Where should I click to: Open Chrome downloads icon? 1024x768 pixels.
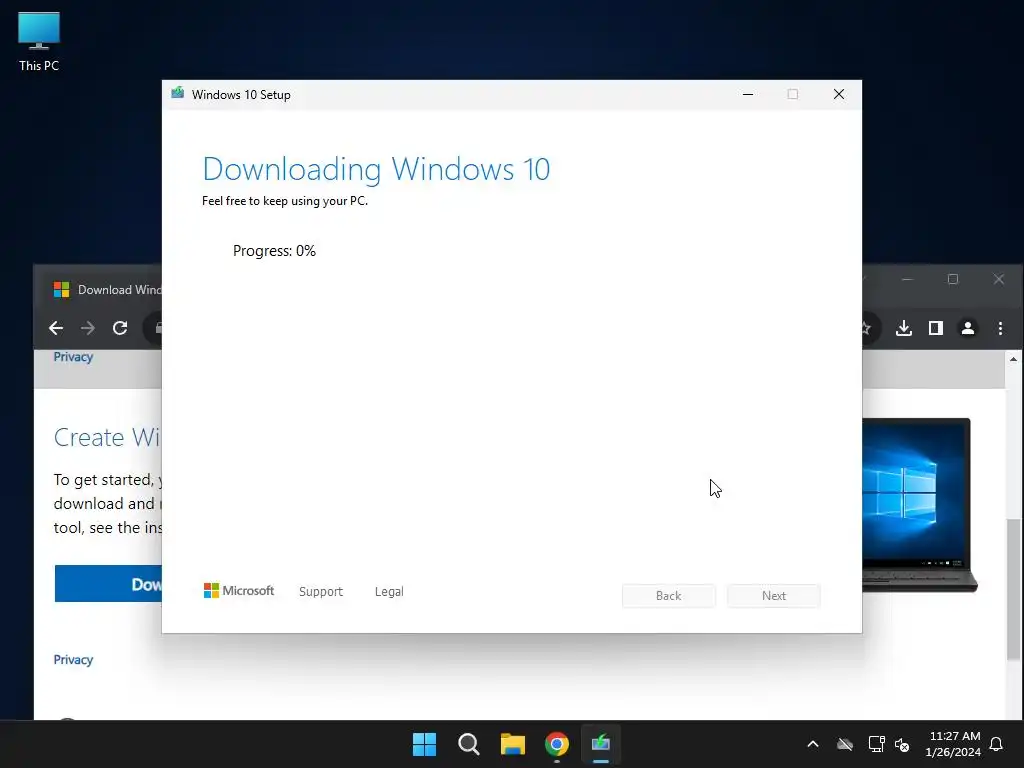point(904,328)
